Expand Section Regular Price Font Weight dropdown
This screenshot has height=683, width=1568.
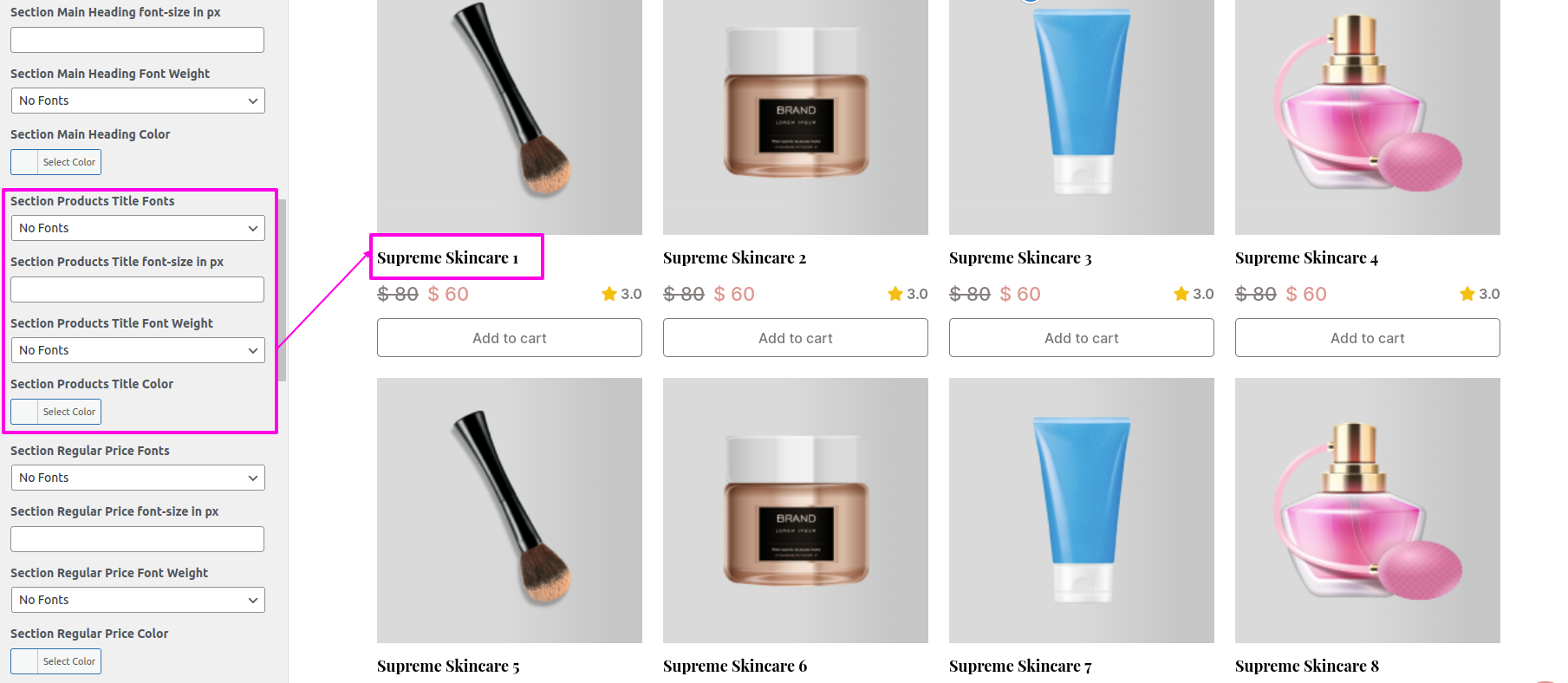click(x=138, y=600)
